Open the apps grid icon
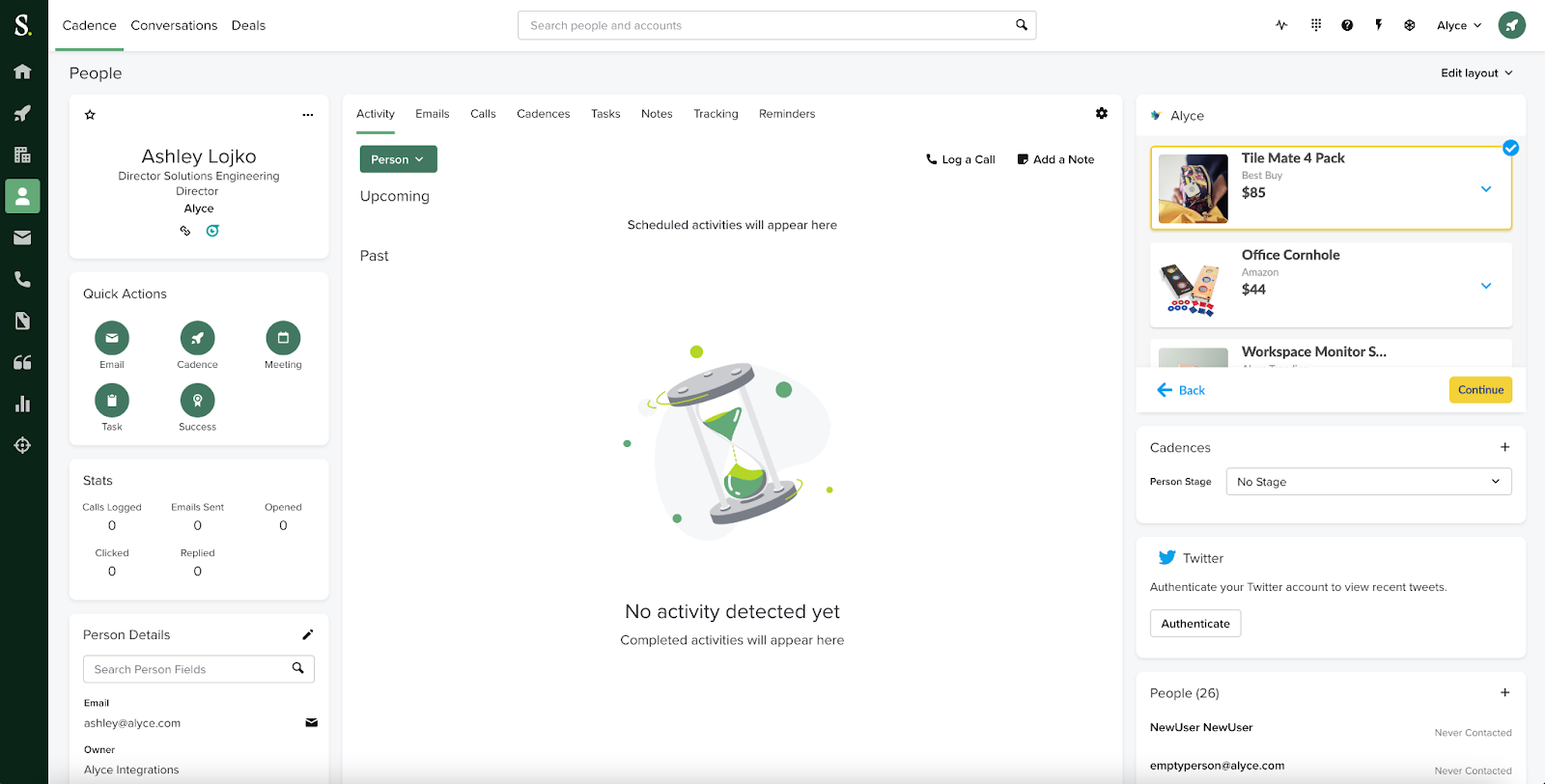 [x=1315, y=25]
